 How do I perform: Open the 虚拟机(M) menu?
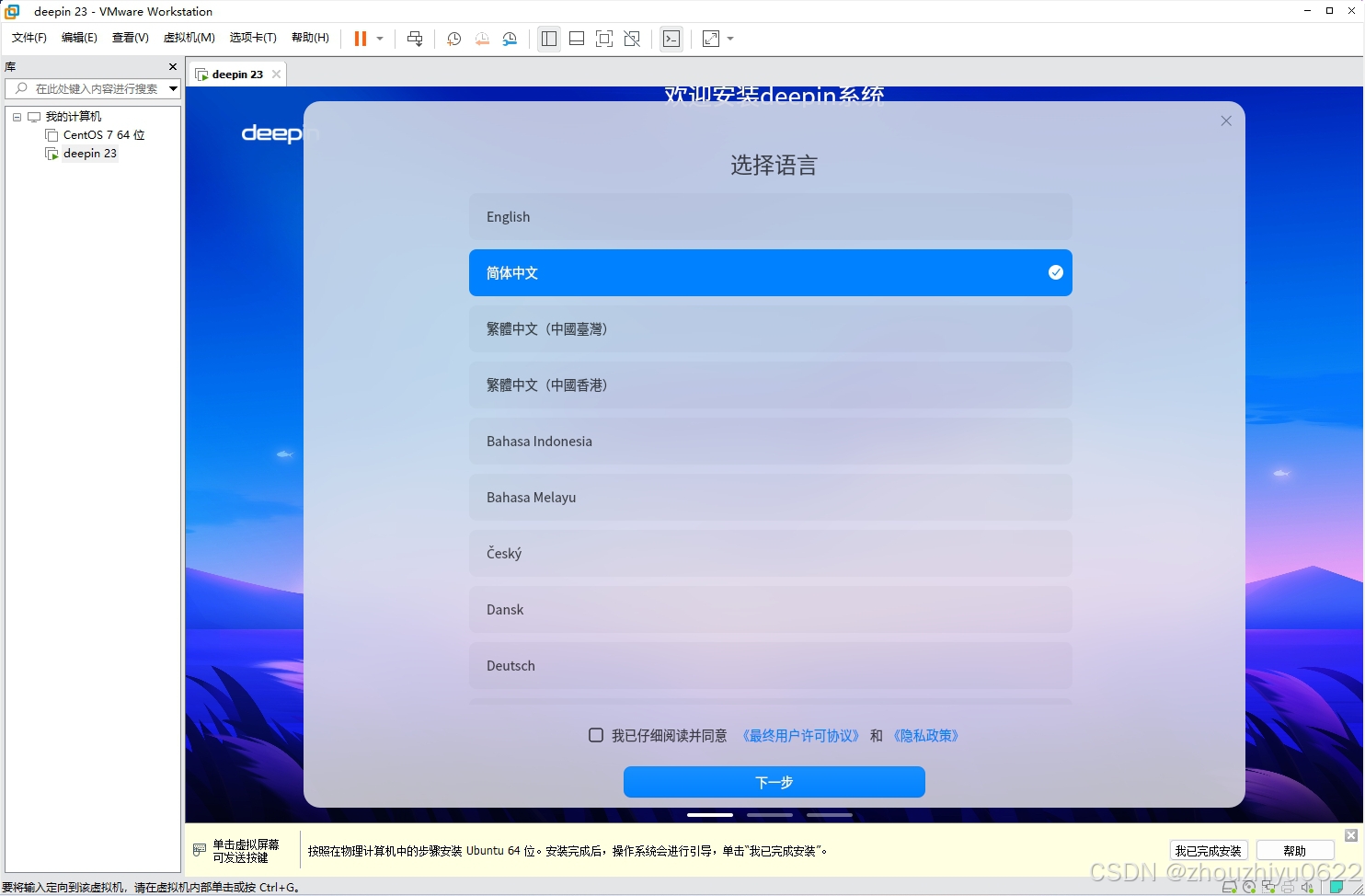pyautogui.click(x=189, y=38)
